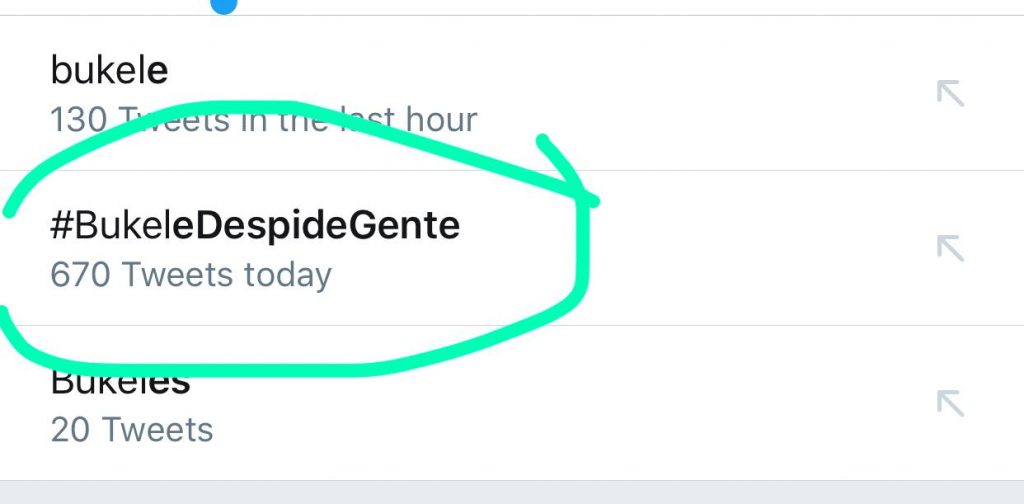
Task: Click the word 'today' under the hashtag
Action: coord(288,276)
